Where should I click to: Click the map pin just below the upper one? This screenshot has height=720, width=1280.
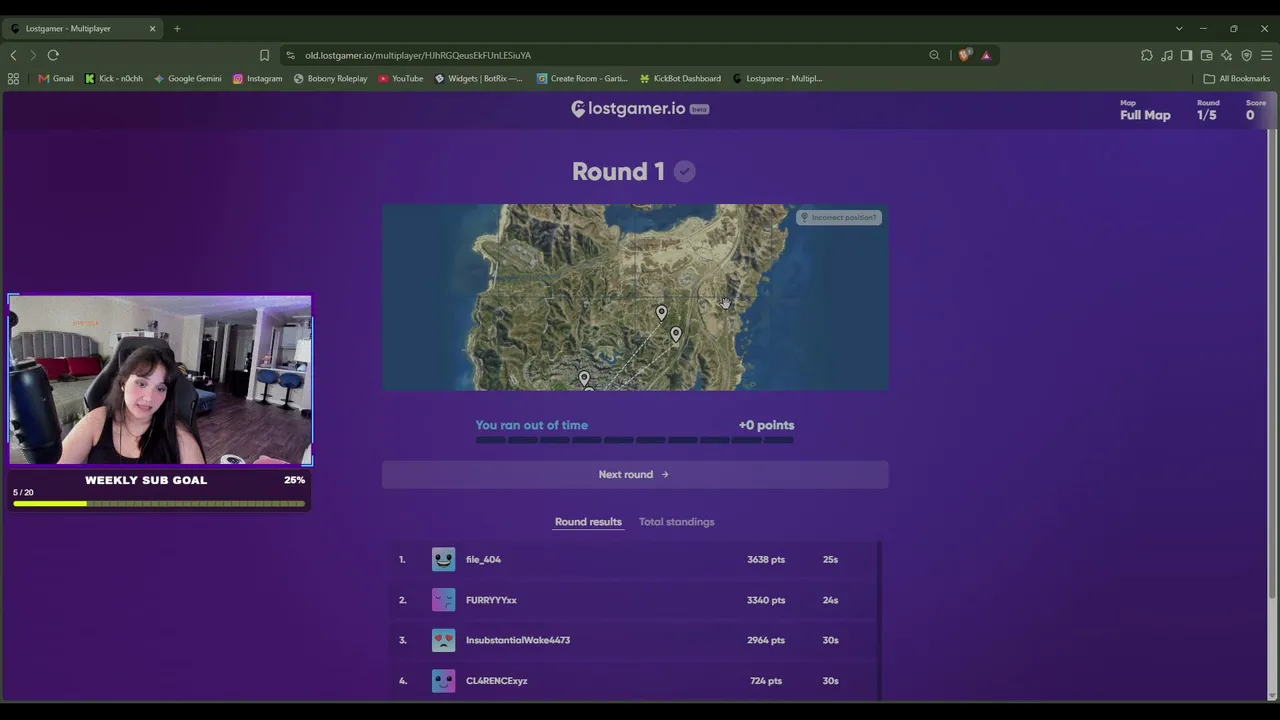[x=676, y=335]
